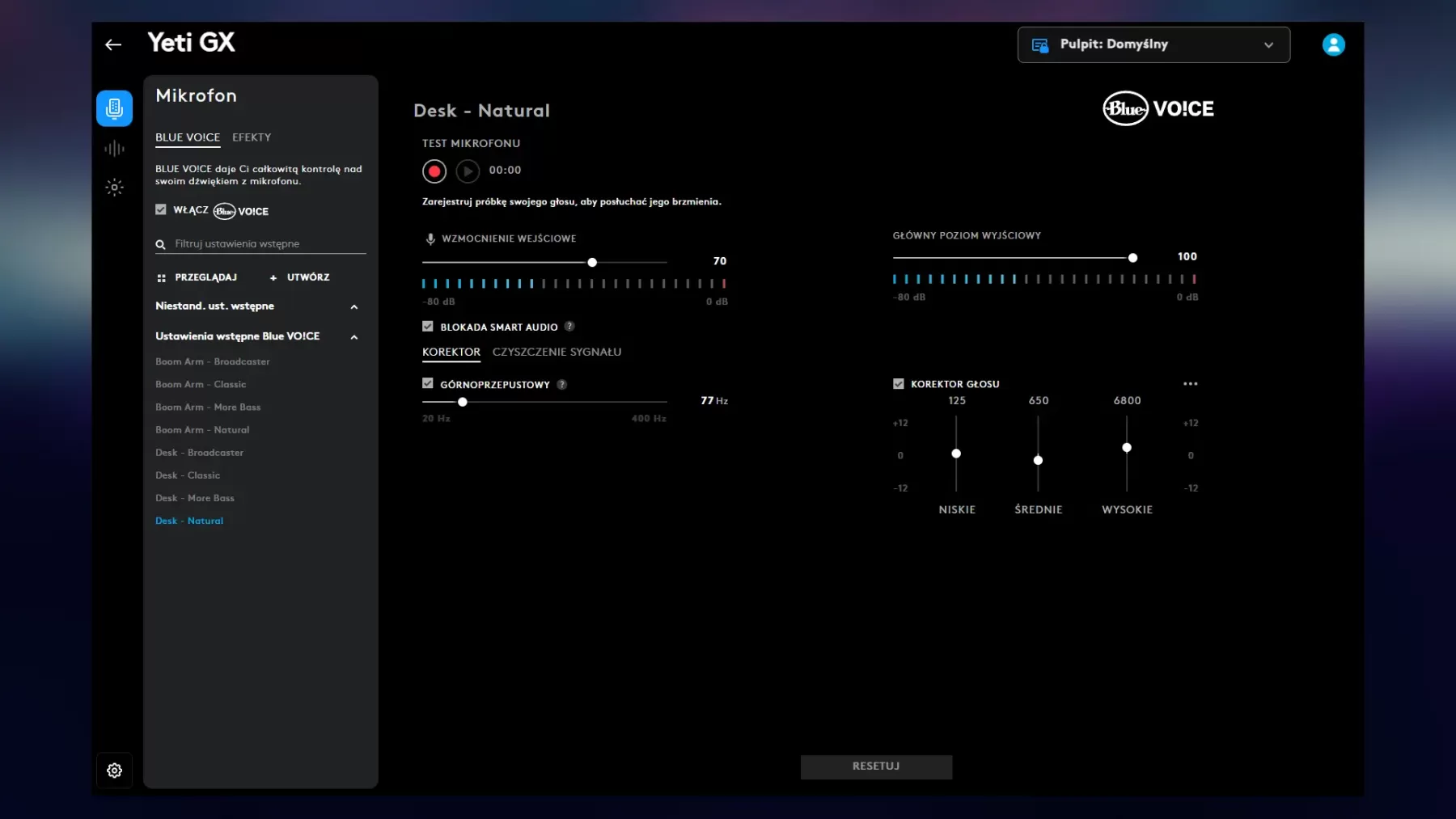Click the Filtruj ustawienia wstępne search field
Viewport: 1456px width, 819px height.
coord(267,244)
